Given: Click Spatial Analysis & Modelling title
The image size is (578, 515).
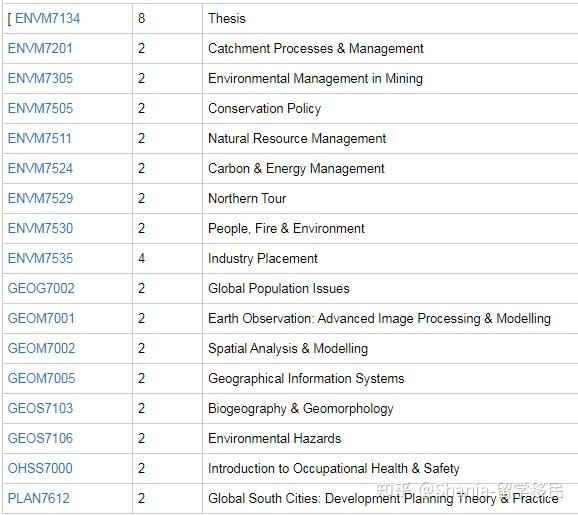Looking at the screenshot, I should [x=288, y=348].
